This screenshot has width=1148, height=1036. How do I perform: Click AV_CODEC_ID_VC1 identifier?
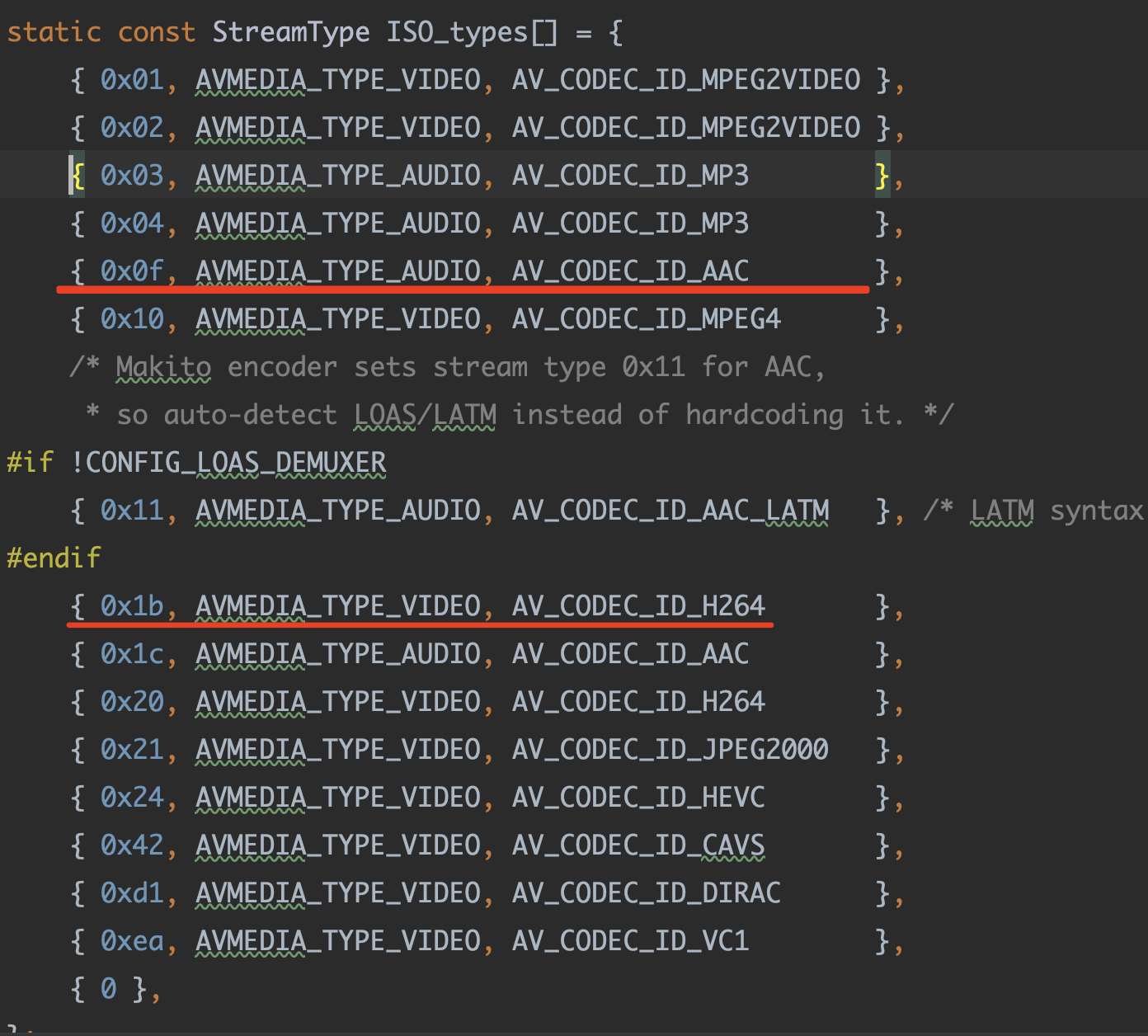tap(631, 941)
